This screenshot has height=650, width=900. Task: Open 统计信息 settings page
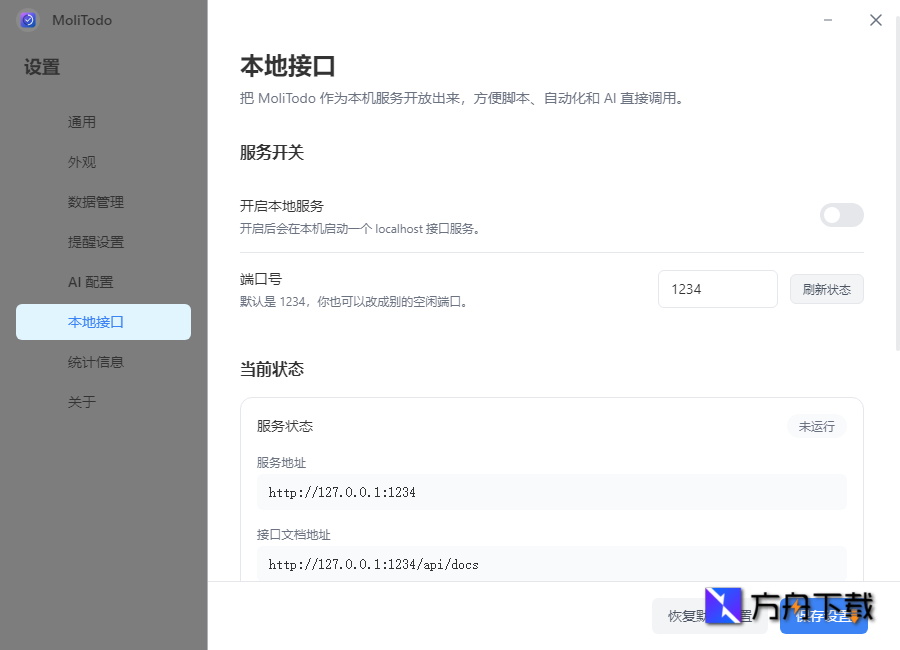95,362
